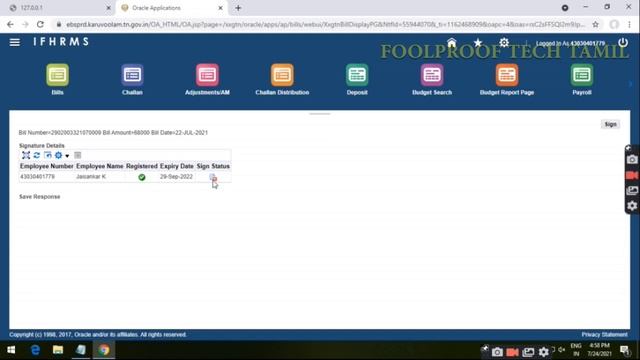This screenshot has height=360, width=640.
Task: Open the IFHRMS hamburger menu
Action: tap(15, 42)
